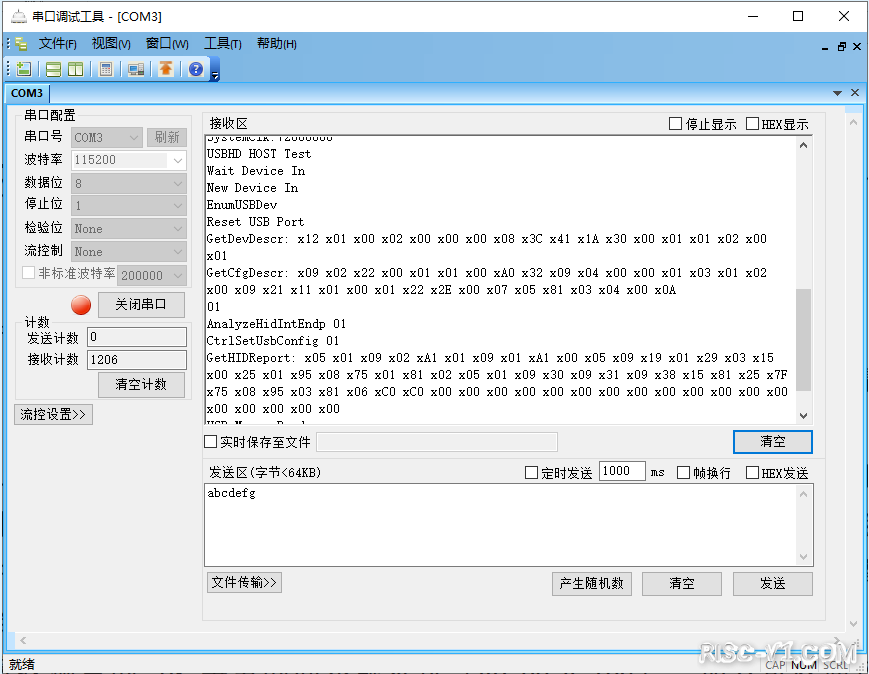Click the app icon in the menu bar
The image size is (869, 674).
tap(22, 43)
